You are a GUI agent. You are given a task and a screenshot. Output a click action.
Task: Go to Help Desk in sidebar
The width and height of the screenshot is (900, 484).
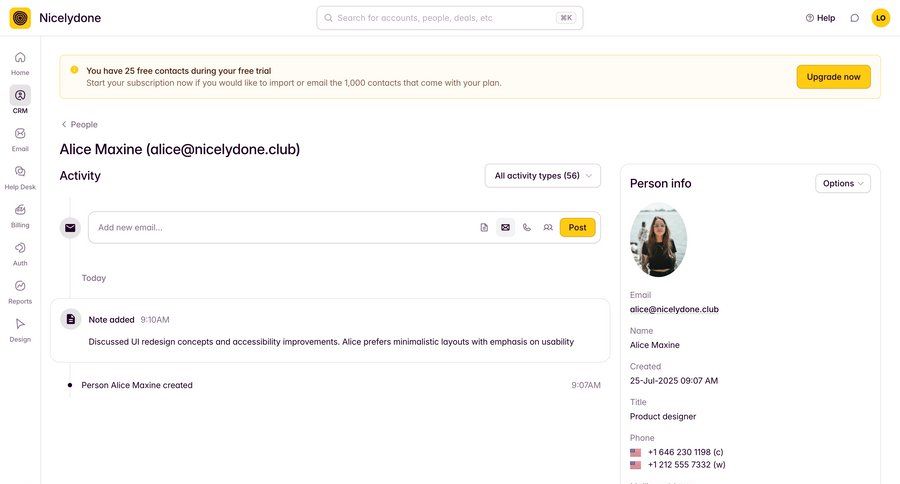20,177
